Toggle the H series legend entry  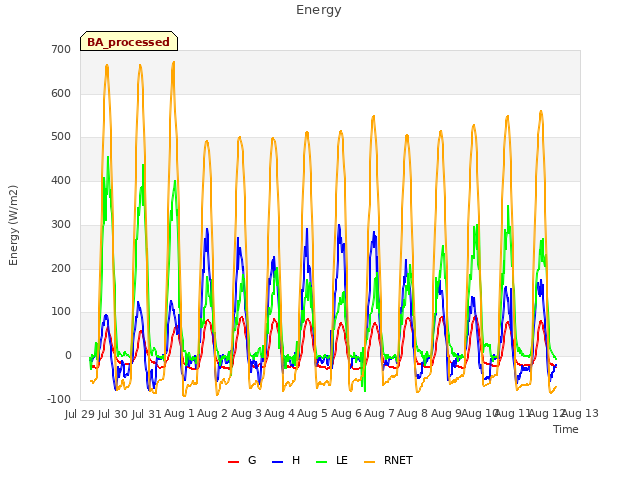point(286,460)
